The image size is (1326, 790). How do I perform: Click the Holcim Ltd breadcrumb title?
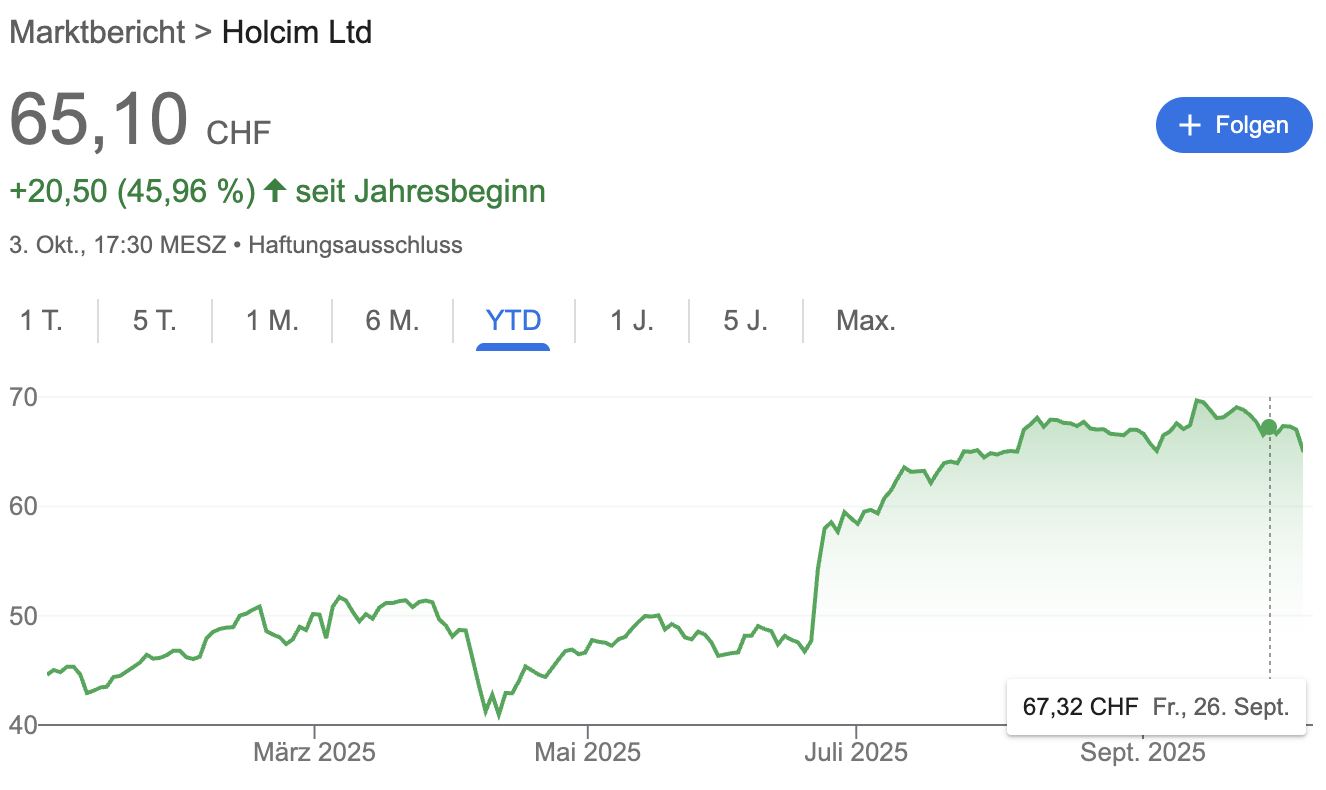297,32
